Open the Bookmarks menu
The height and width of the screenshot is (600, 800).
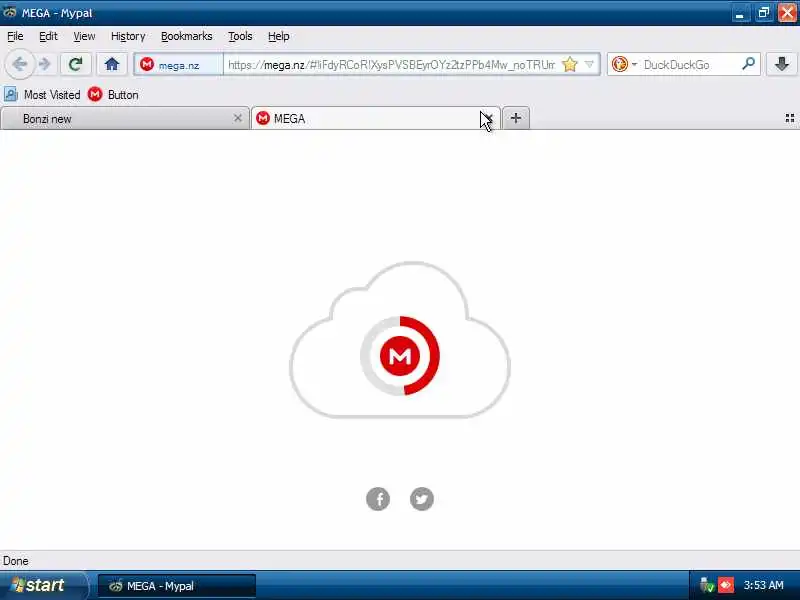coord(186,36)
